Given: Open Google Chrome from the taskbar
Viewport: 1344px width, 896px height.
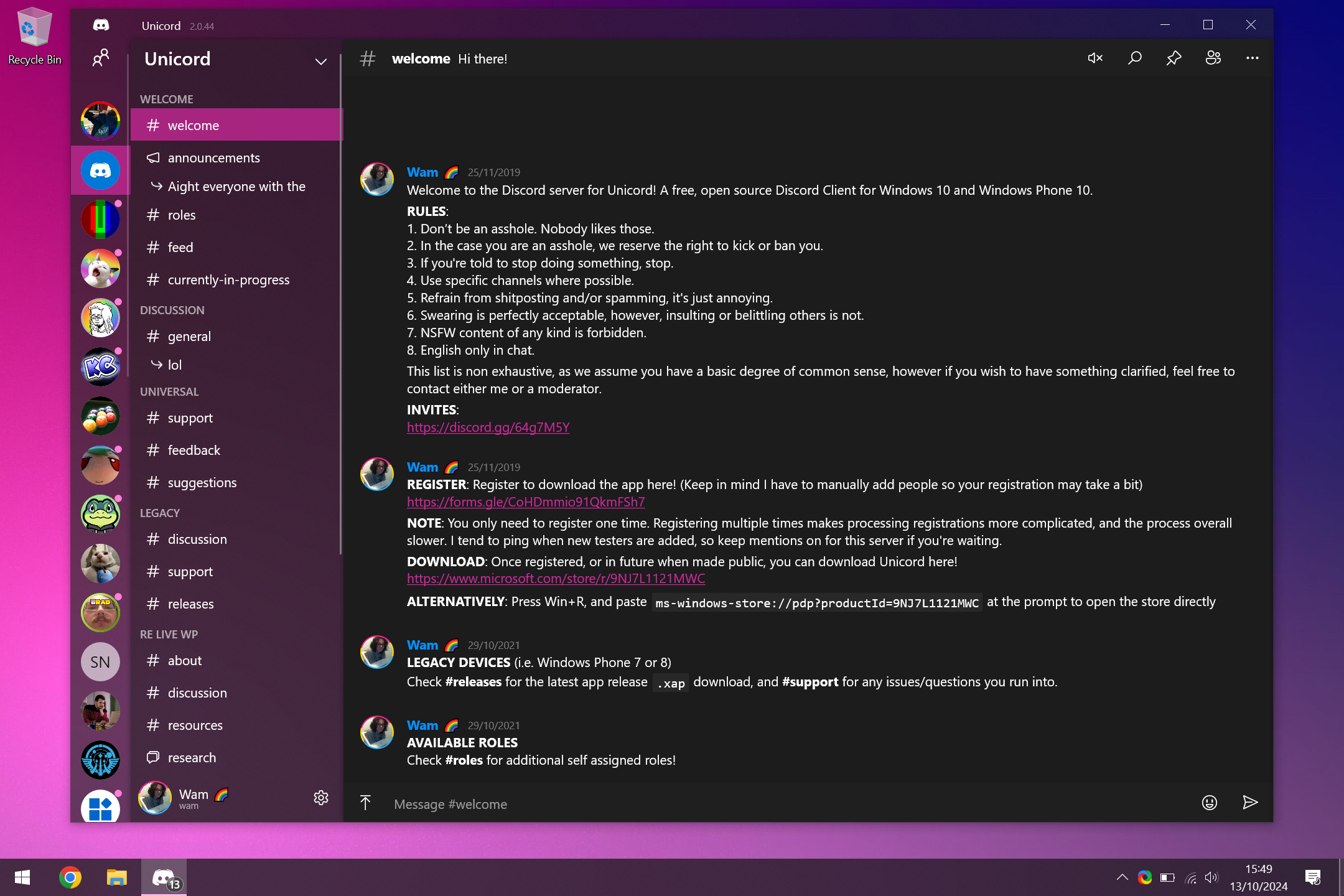Looking at the screenshot, I should pyautogui.click(x=70, y=877).
